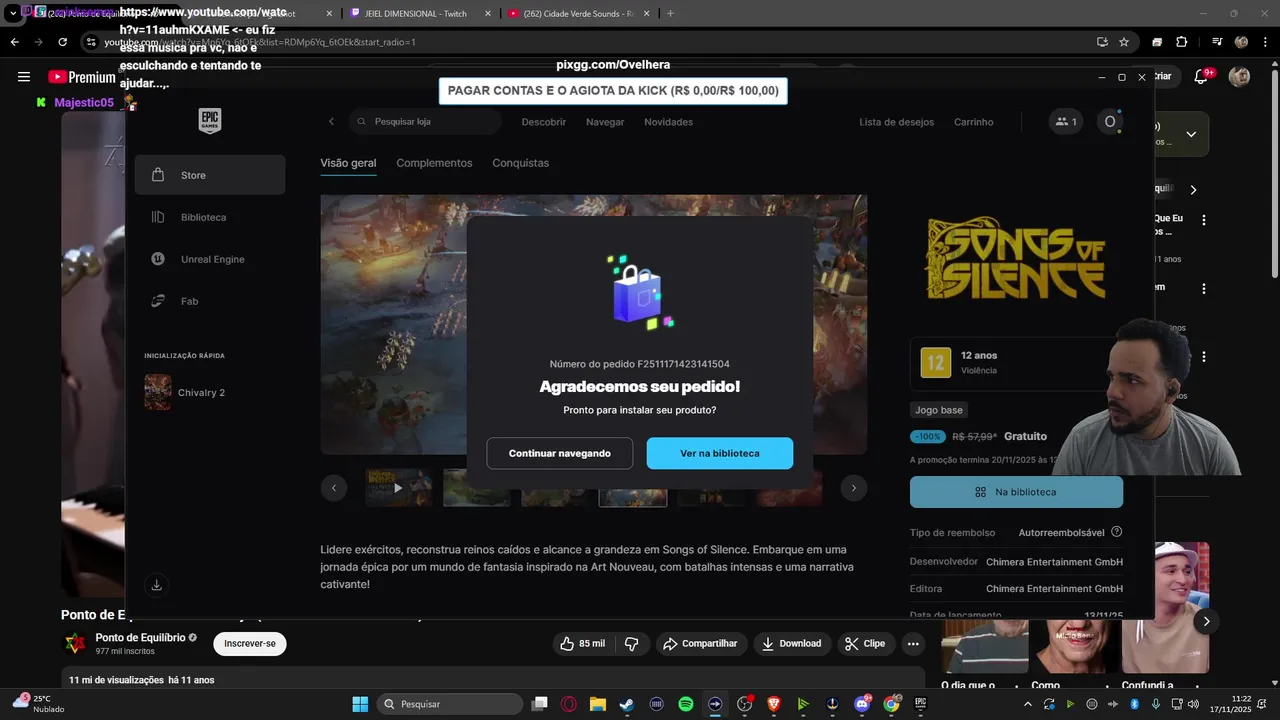Open Epic Games Launcher taskbar icon
Viewport: 1280px width, 720px height.
[x=920, y=704]
